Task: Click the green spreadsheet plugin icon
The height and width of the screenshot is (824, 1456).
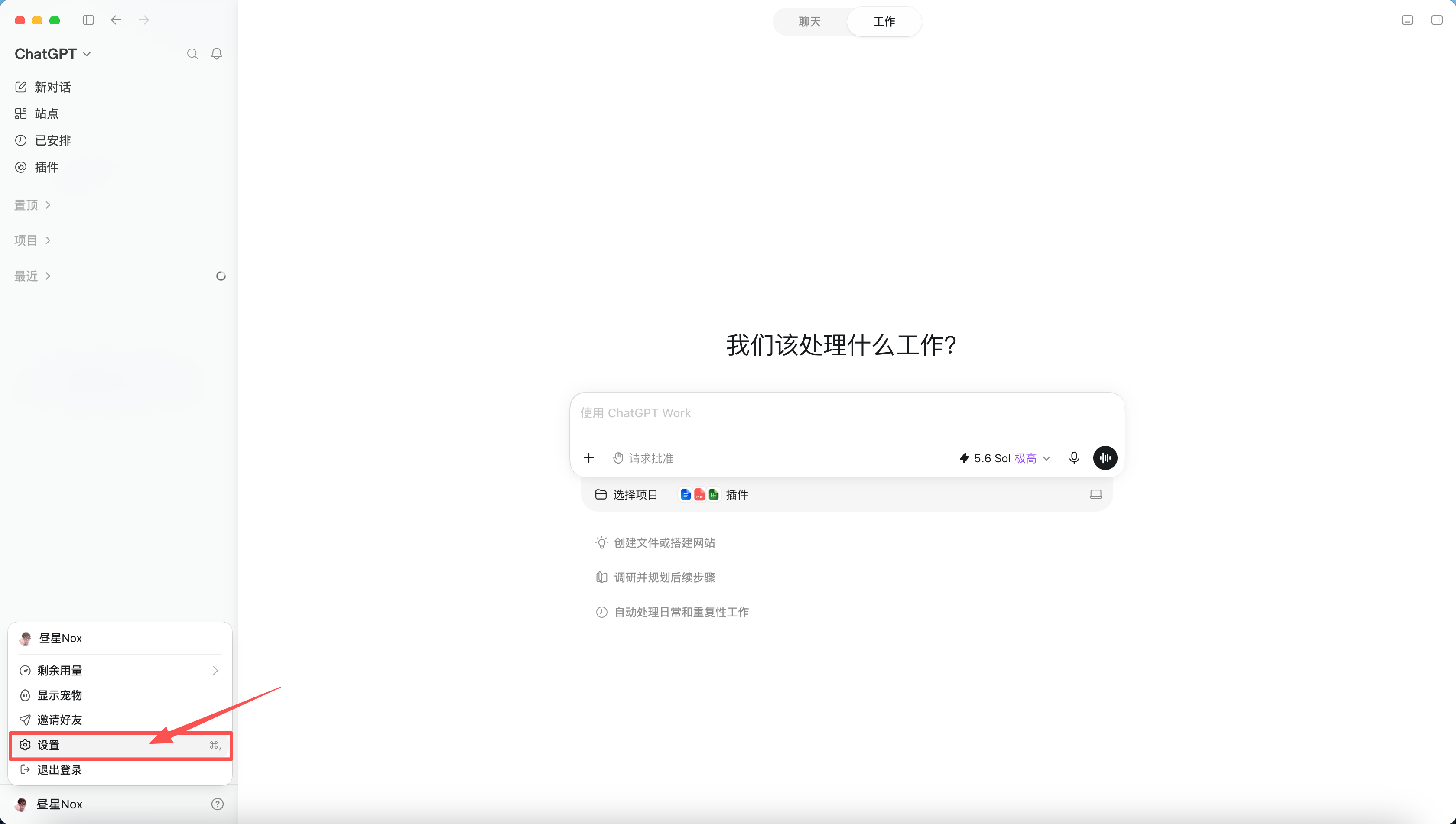Action: click(x=714, y=495)
